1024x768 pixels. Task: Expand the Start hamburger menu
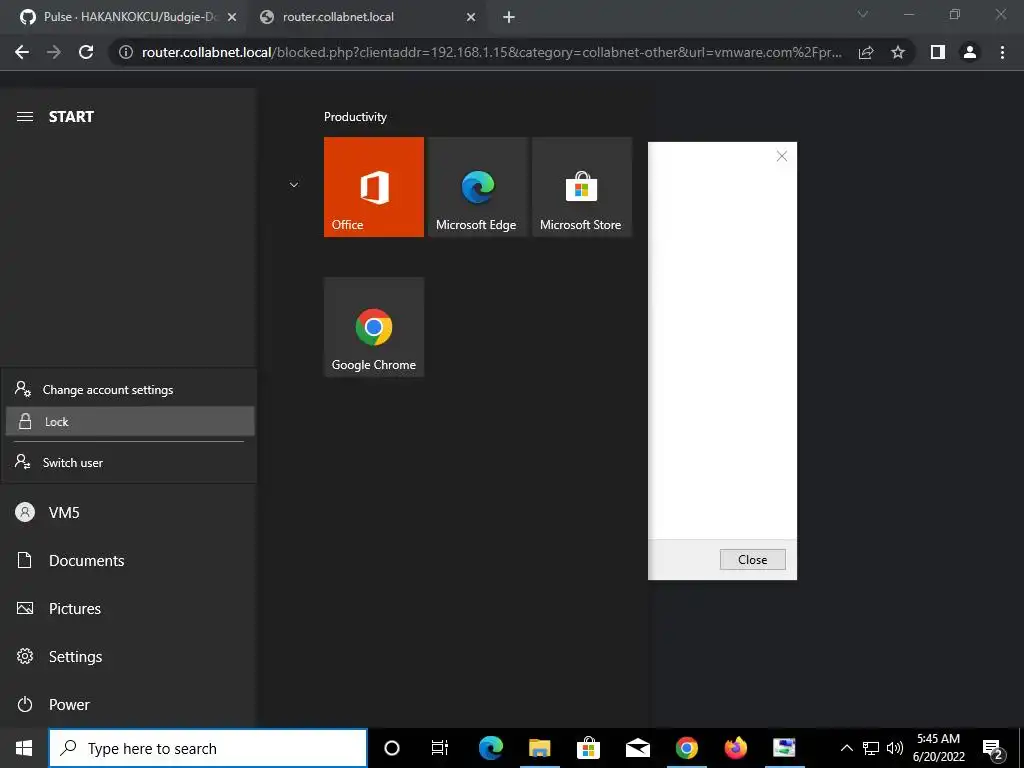click(25, 116)
